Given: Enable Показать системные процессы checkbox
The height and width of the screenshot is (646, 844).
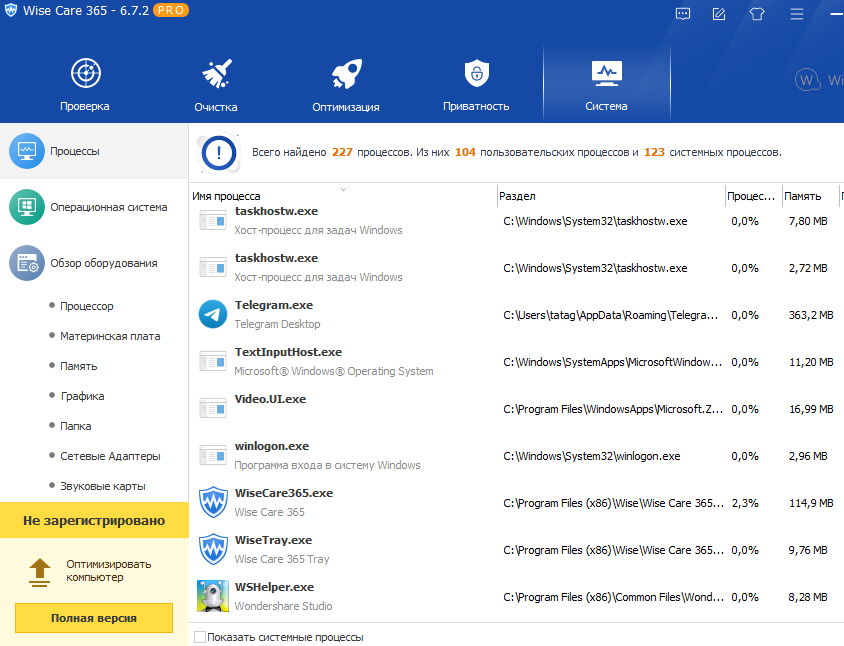Looking at the screenshot, I should click(200, 637).
